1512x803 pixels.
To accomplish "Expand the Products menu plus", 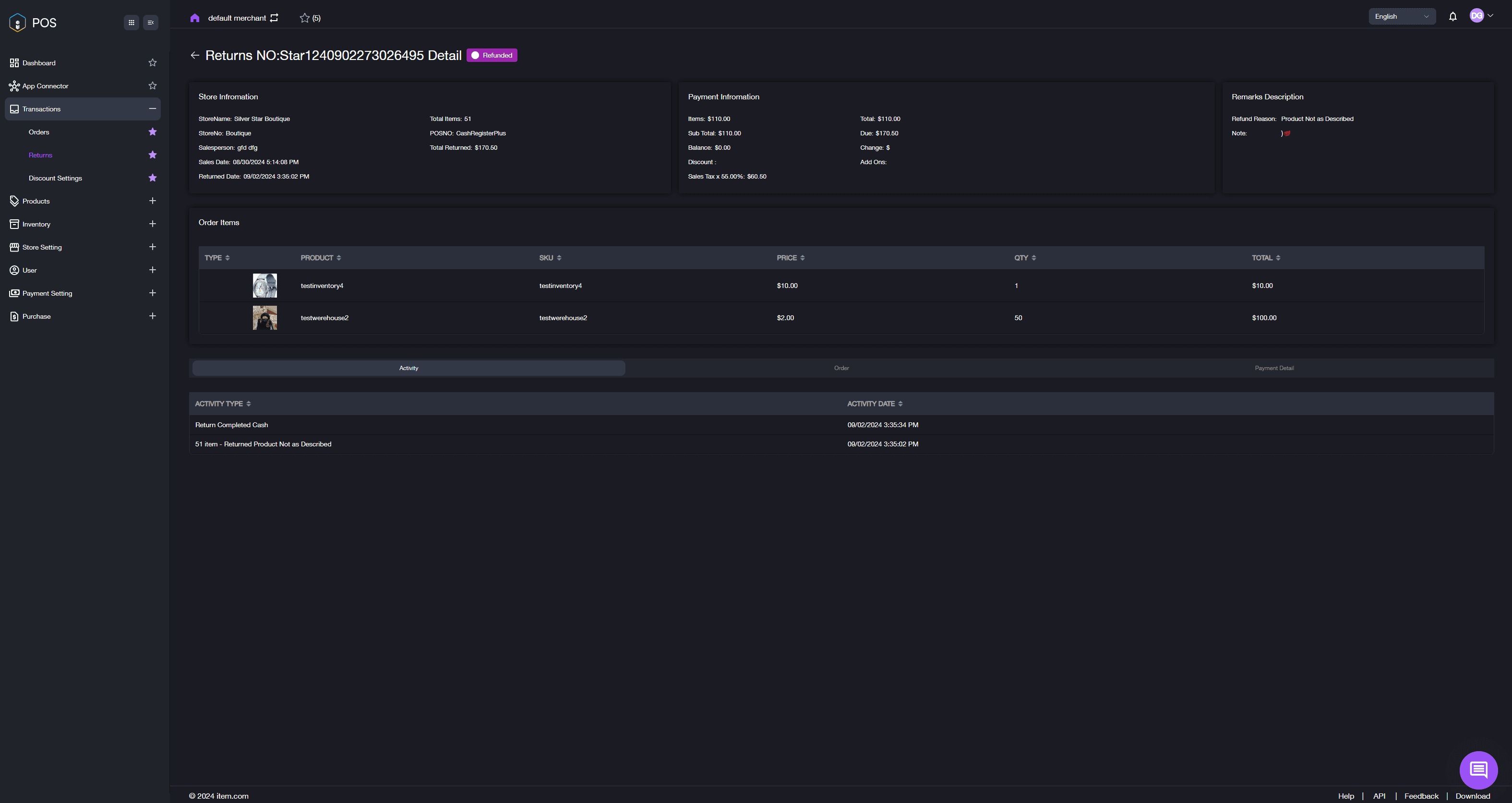I will point(153,201).
